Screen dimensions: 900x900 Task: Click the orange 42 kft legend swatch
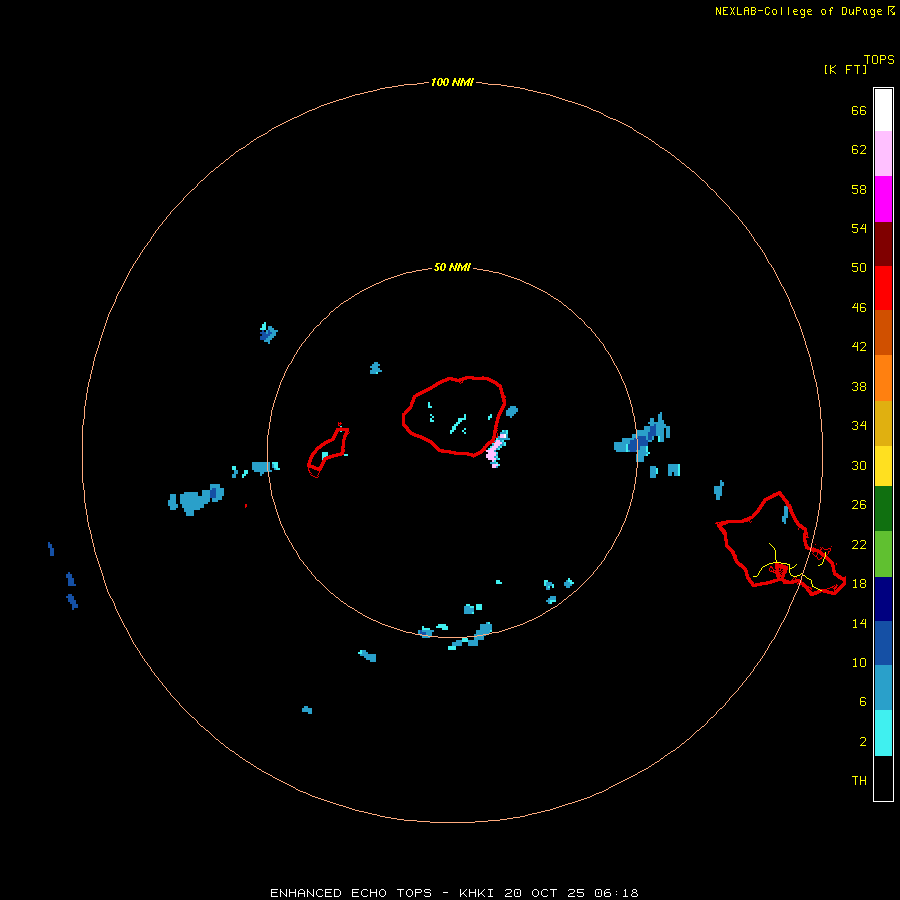pyautogui.click(x=883, y=377)
